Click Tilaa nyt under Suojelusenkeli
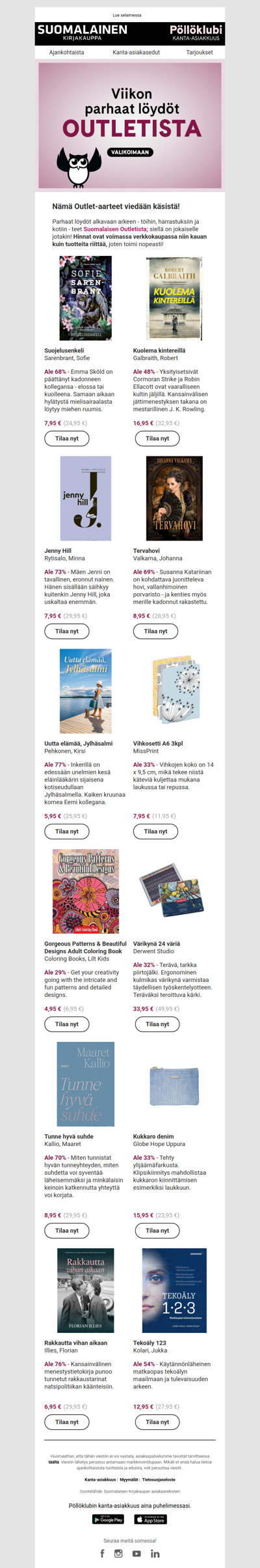Image resolution: width=260 pixels, height=1568 pixels. tap(67, 438)
